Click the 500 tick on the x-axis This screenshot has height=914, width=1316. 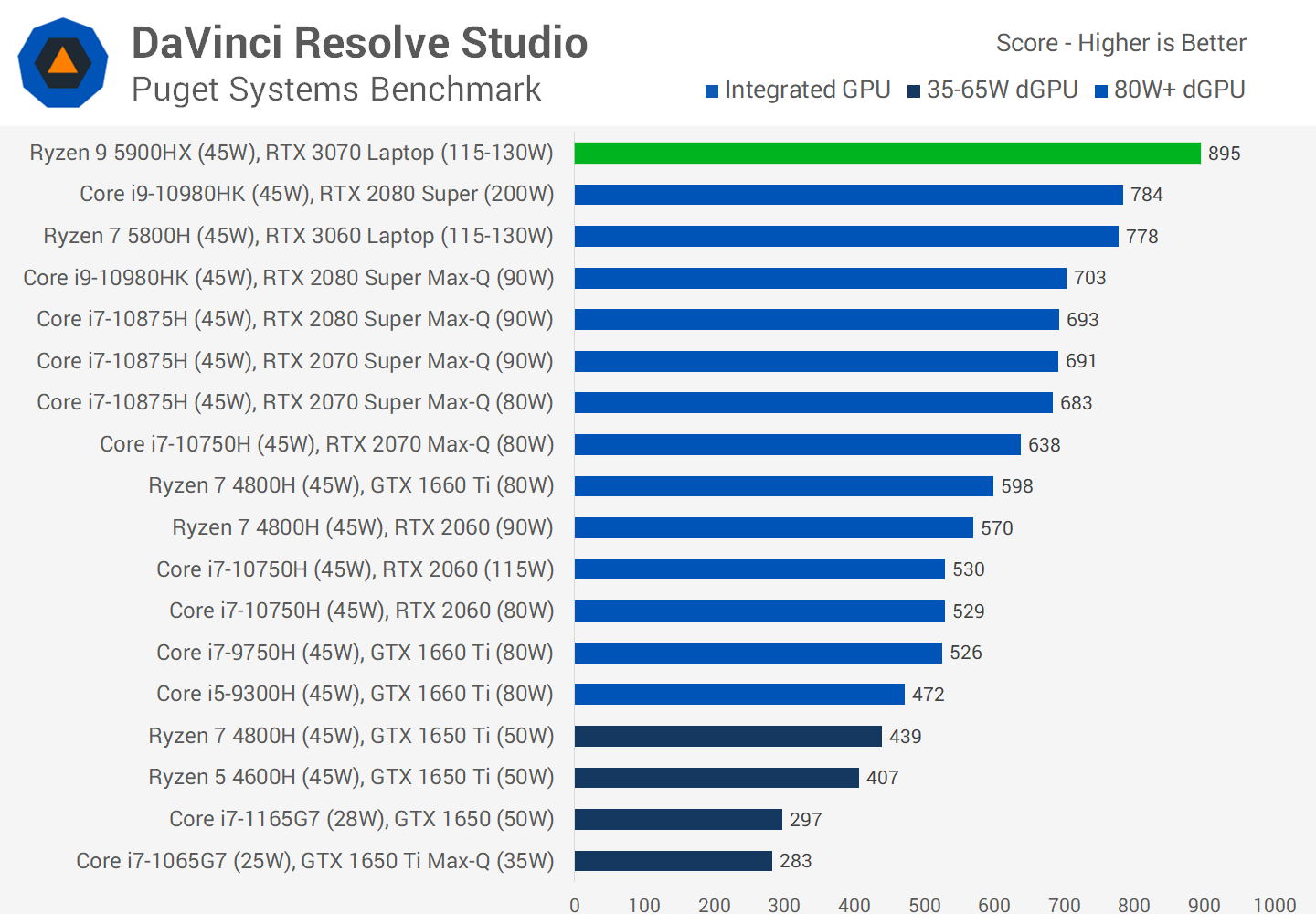point(924,905)
